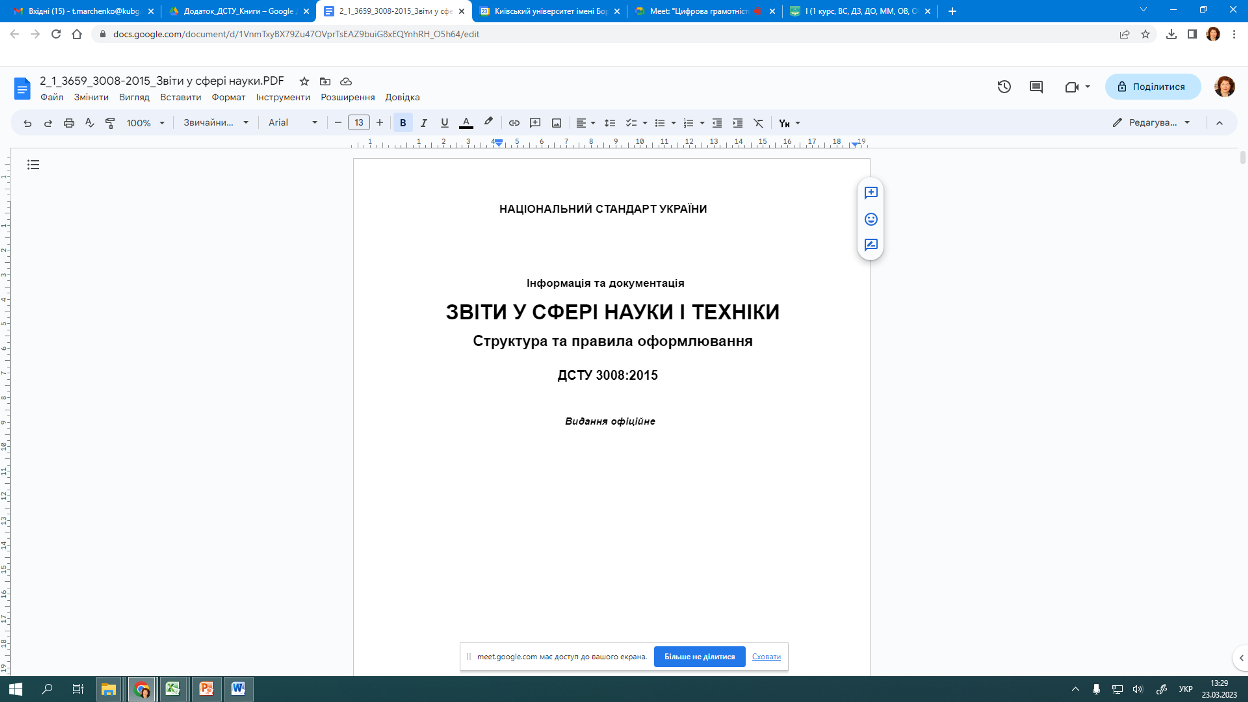Image resolution: width=1248 pixels, height=702 pixels.
Task: Click the Insert image icon
Action: tap(556, 123)
